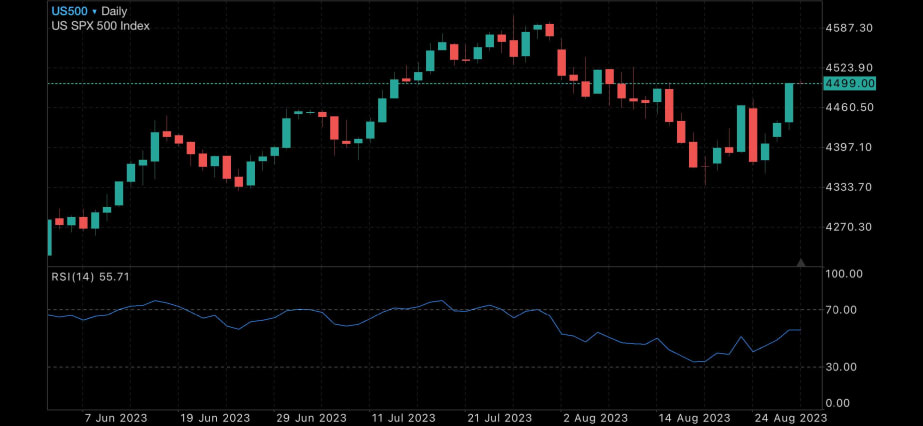Click the RSI 30.00 level label

point(842,367)
